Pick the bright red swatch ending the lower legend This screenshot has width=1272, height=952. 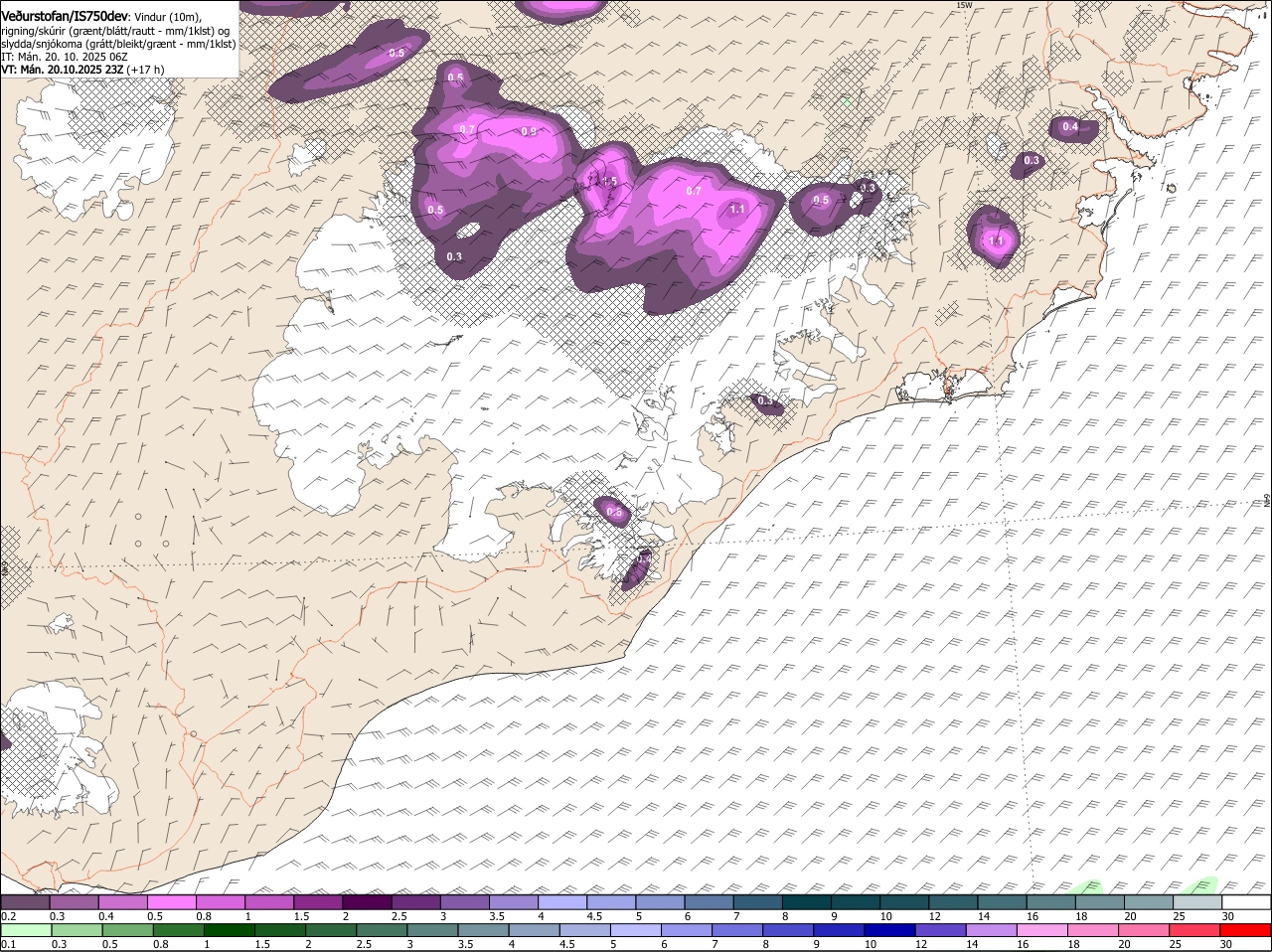(1246, 931)
